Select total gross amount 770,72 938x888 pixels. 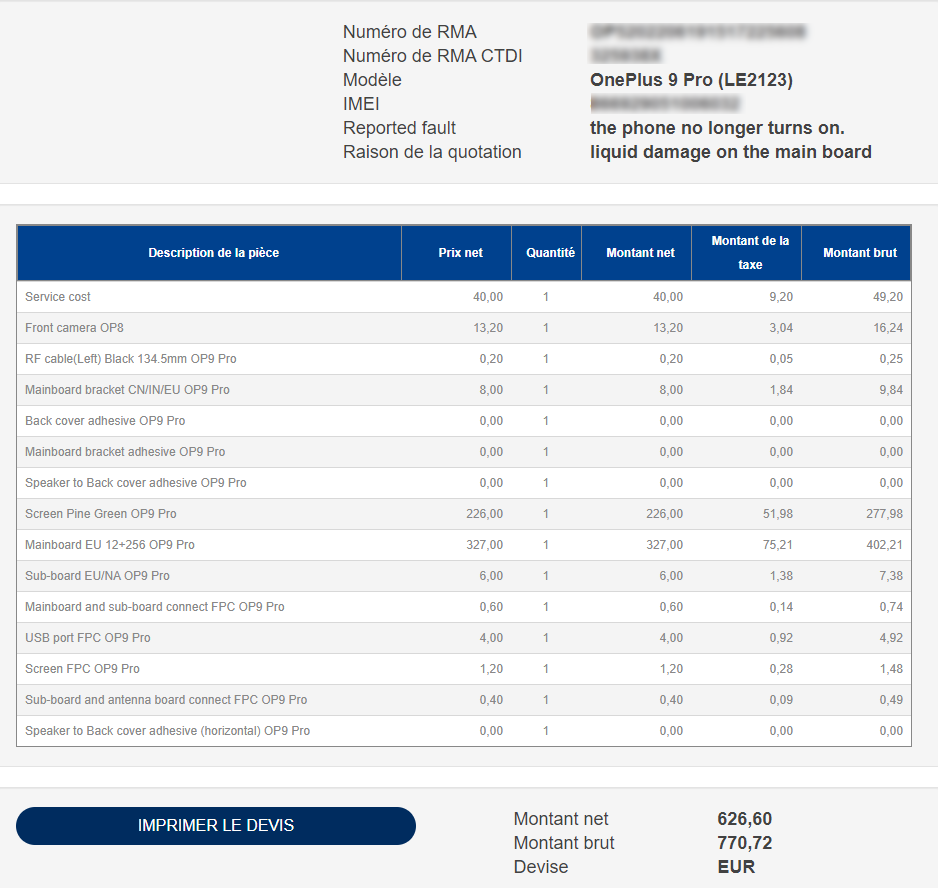tap(745, 843)
